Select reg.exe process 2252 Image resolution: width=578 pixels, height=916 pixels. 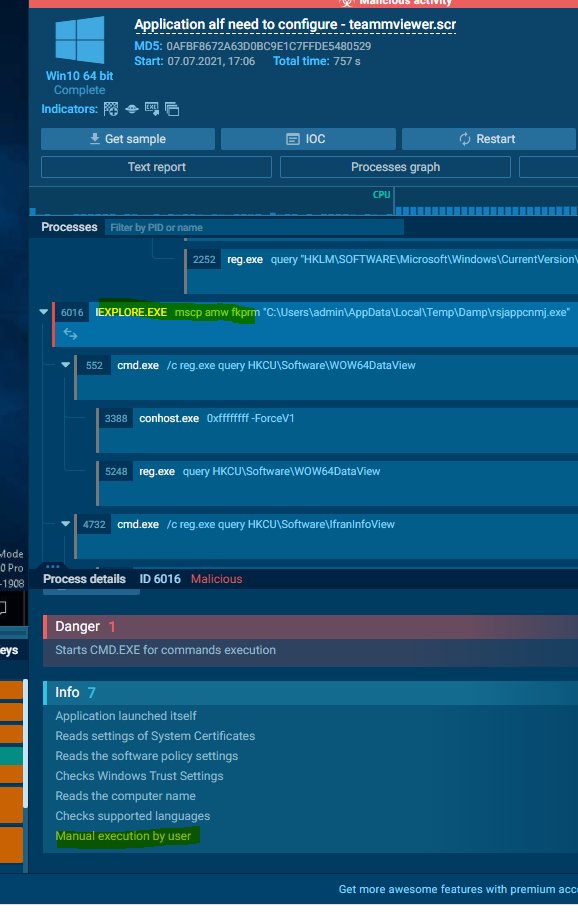click(382, 271)
